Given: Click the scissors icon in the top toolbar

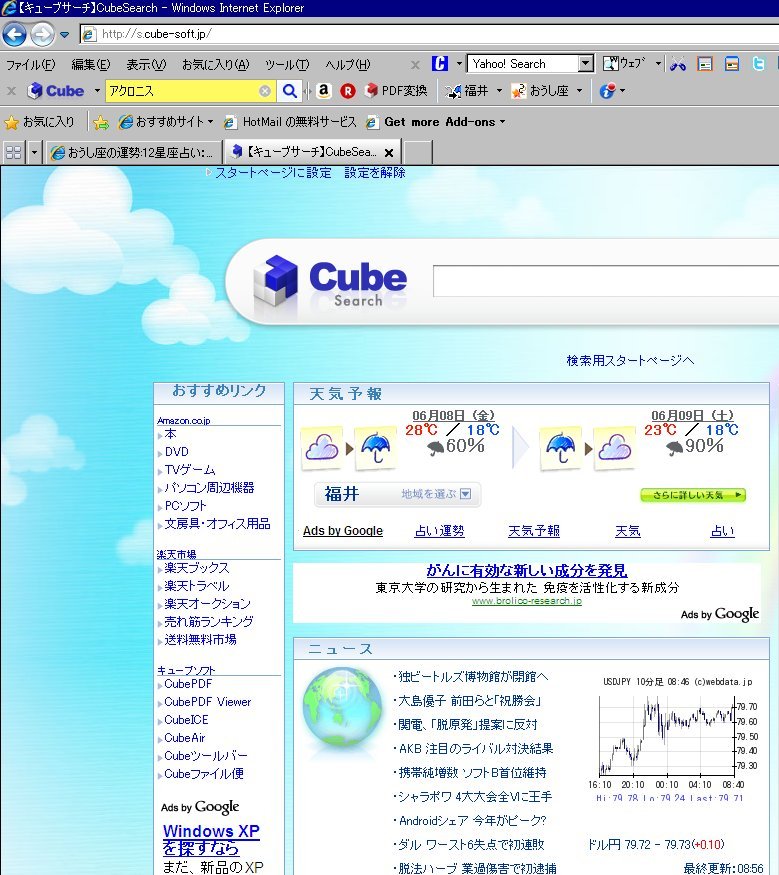Looking at the screenshot, I should 678,64.
